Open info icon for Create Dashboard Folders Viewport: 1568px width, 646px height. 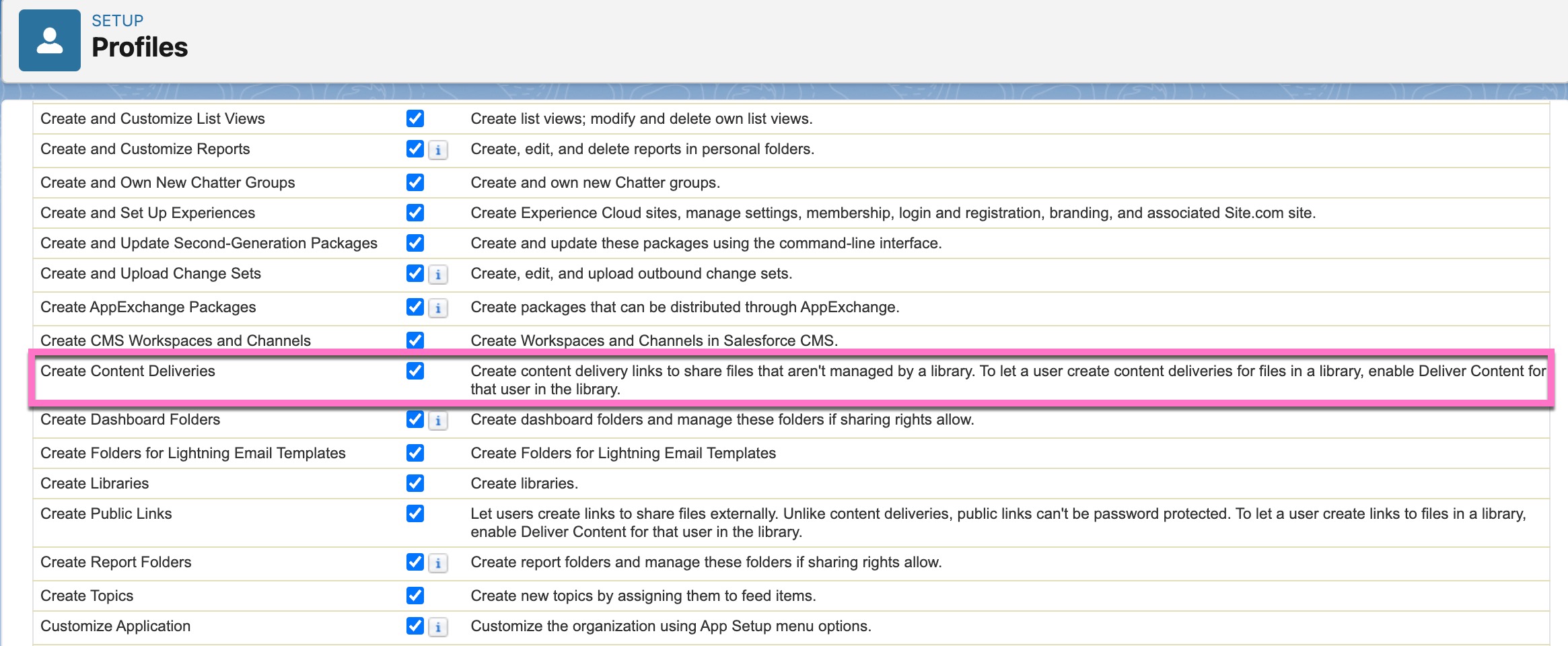pos(438,421)
